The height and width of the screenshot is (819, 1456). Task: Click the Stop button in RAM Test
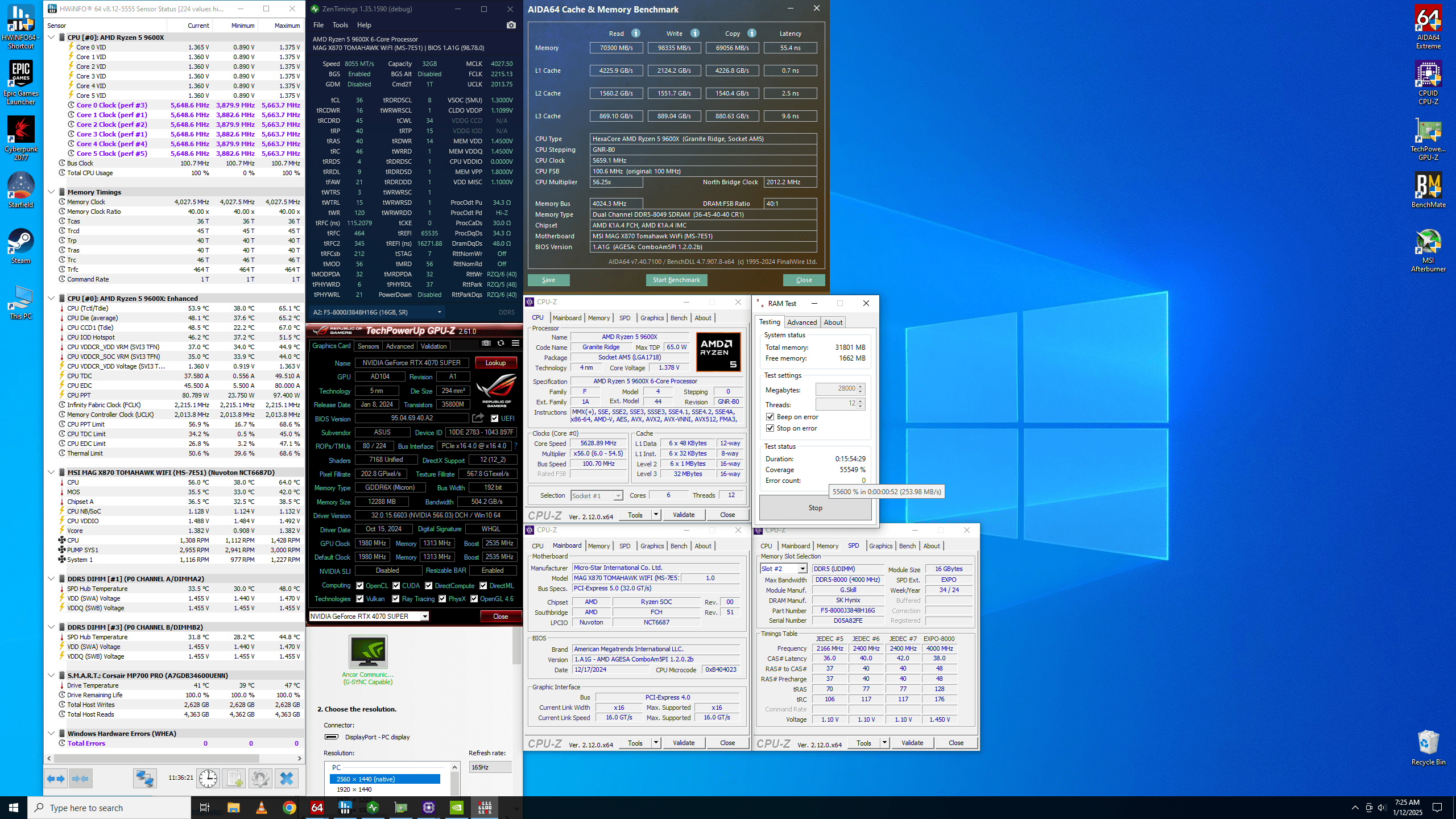tap(815, 508)
